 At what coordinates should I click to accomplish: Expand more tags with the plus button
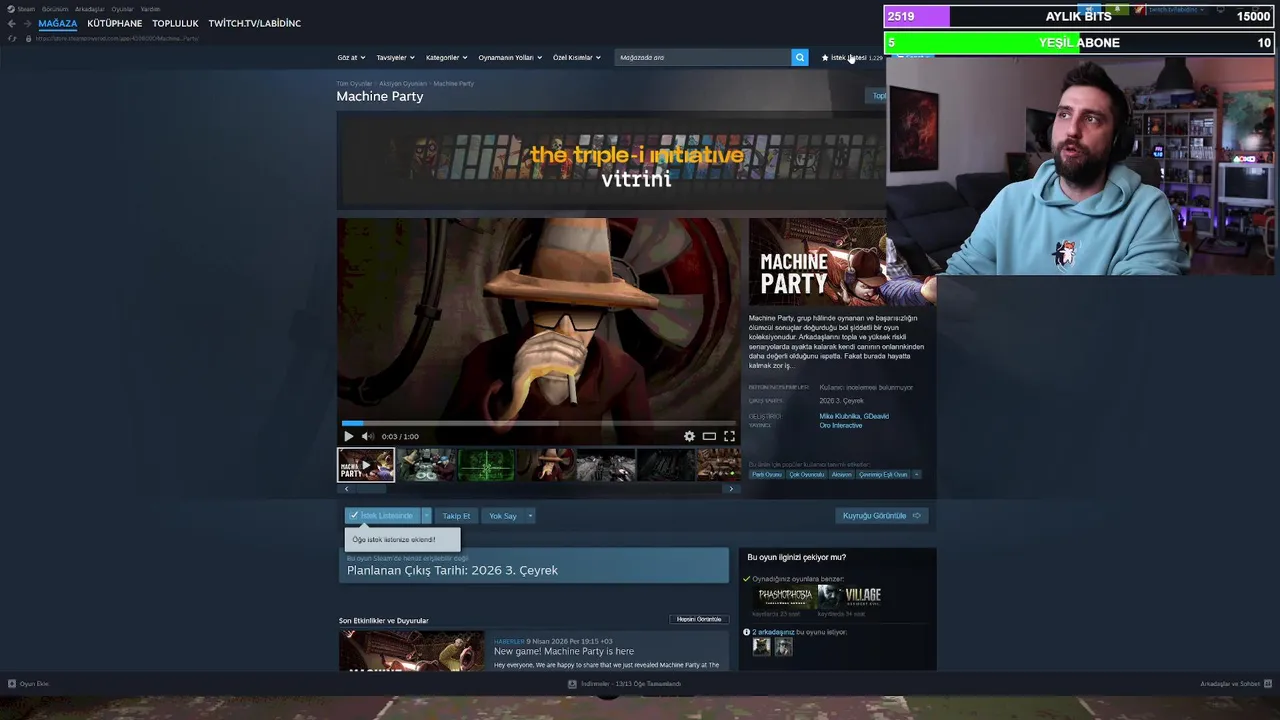(x=916, y=474)
